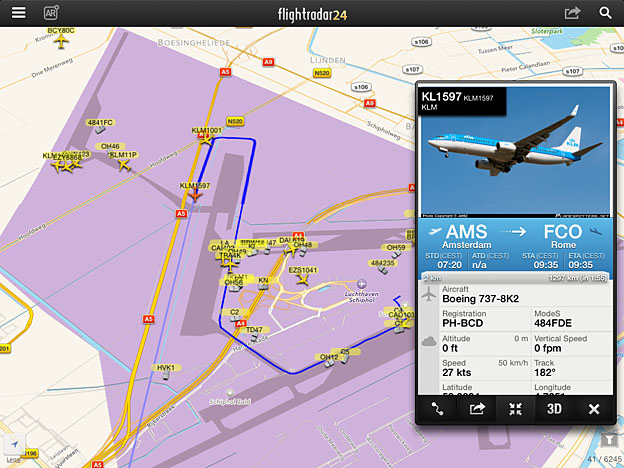Select the EZS1041 aircraft on map
Viewport: 624px width, 468px height.
303,280
